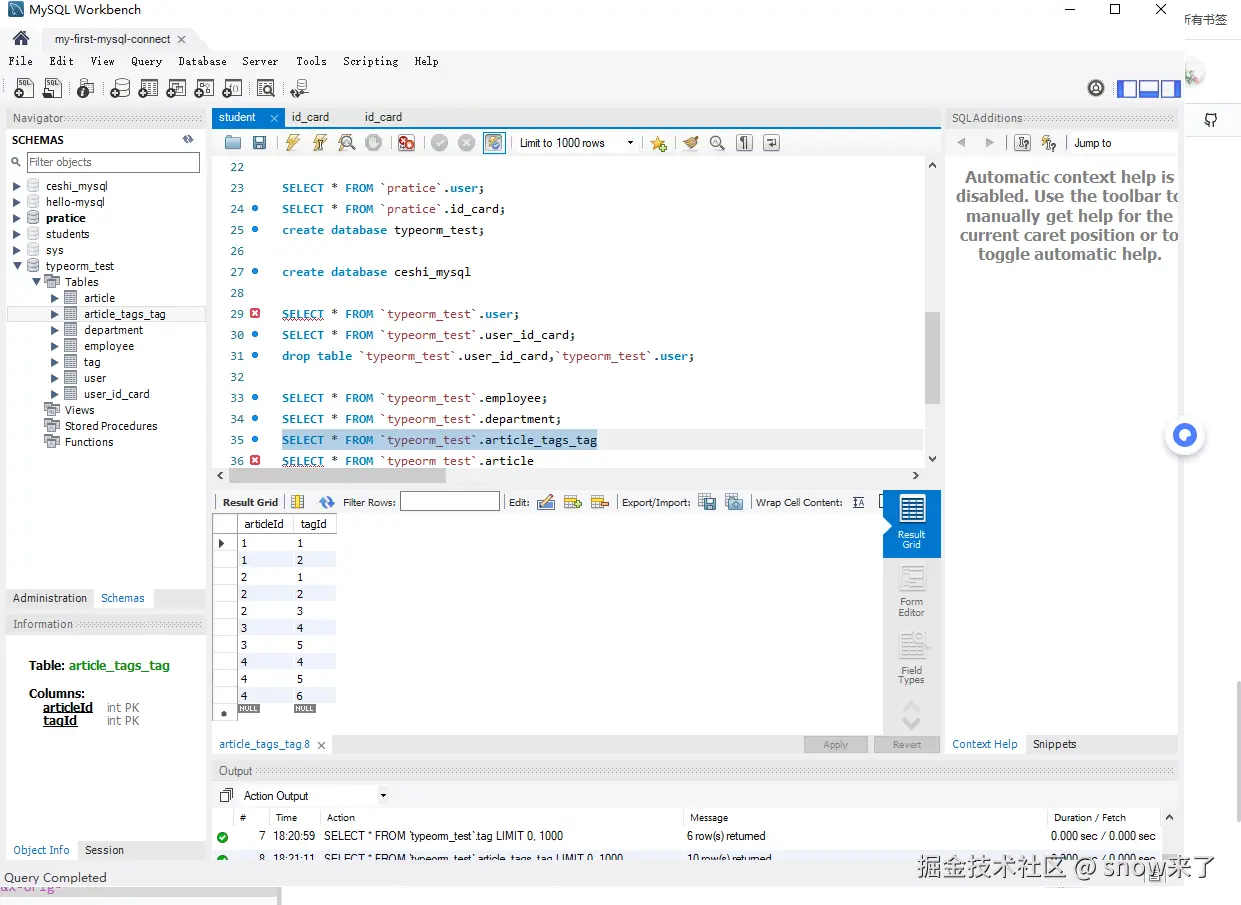This screenshot has height=905, width=1241.
Task: Click the Filter Rows input field
Action: coord(450,502)
